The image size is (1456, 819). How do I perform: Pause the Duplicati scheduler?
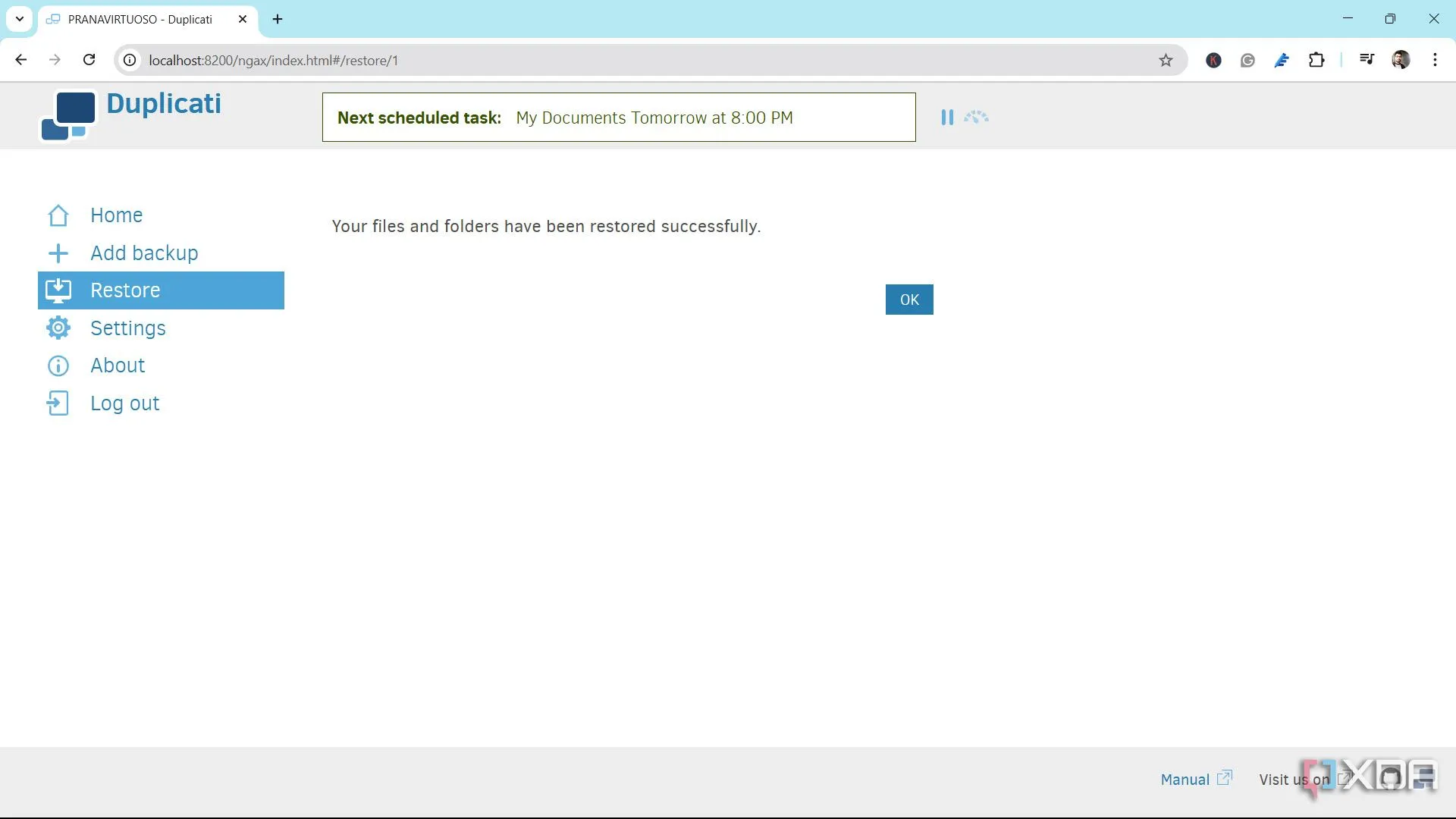[947, 118]
